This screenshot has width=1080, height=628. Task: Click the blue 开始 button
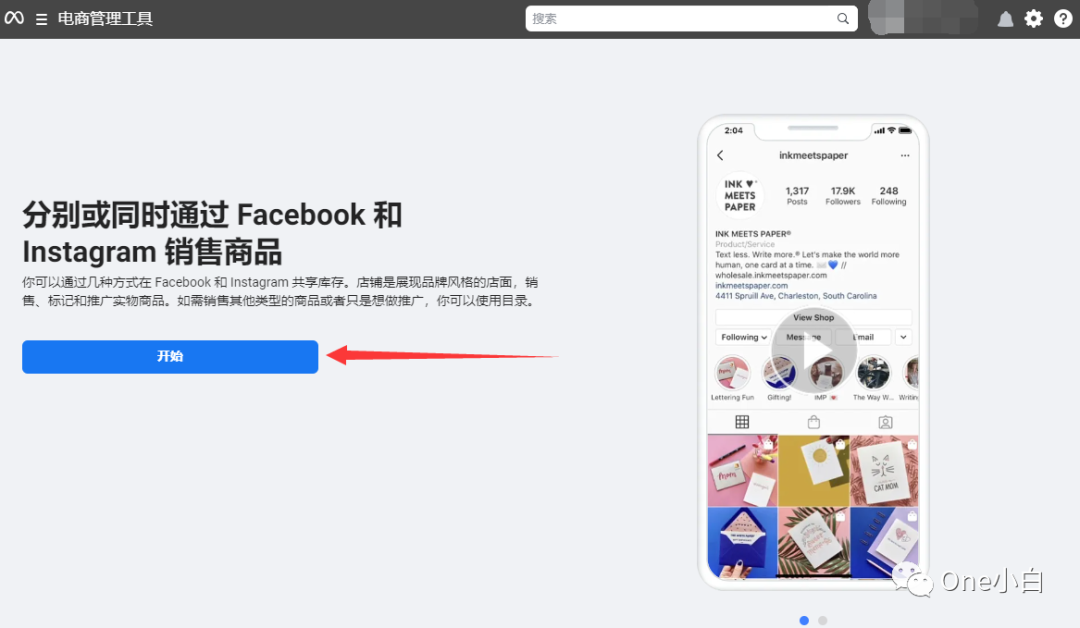coord(169,357)
